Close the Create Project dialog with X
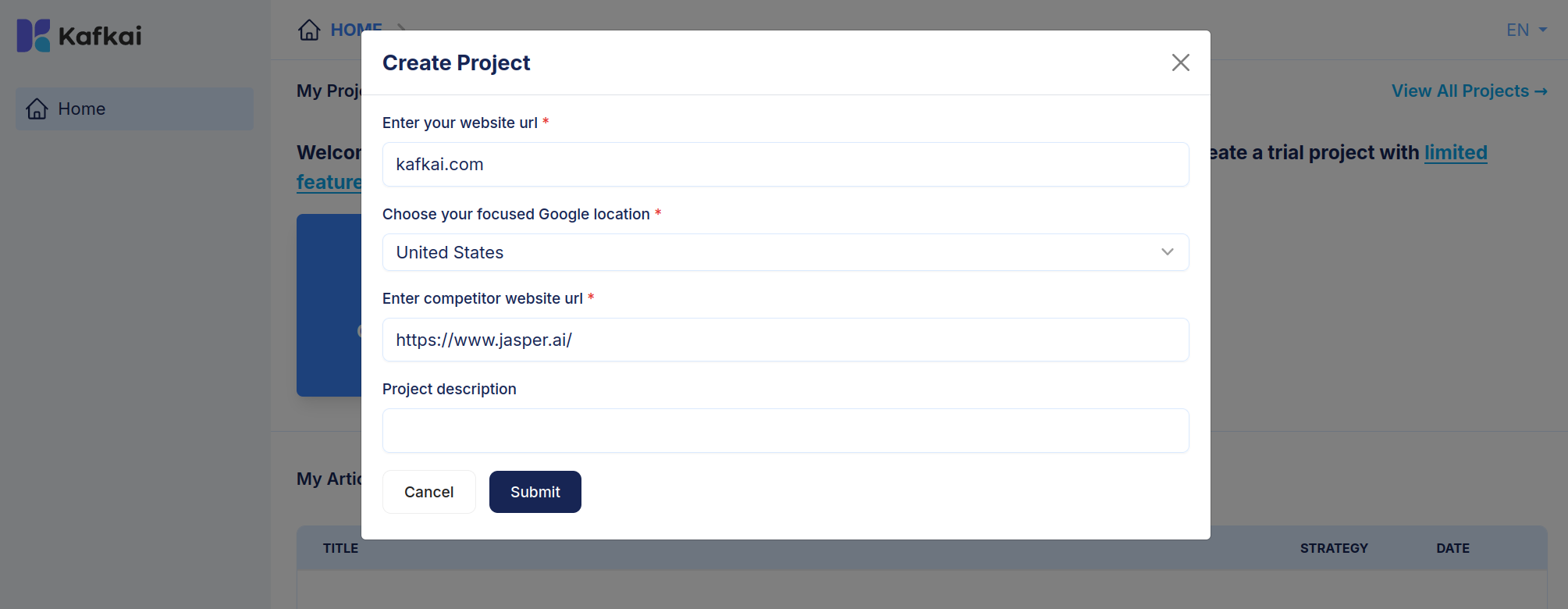The image size is (1568, 609). (1180, 62)
